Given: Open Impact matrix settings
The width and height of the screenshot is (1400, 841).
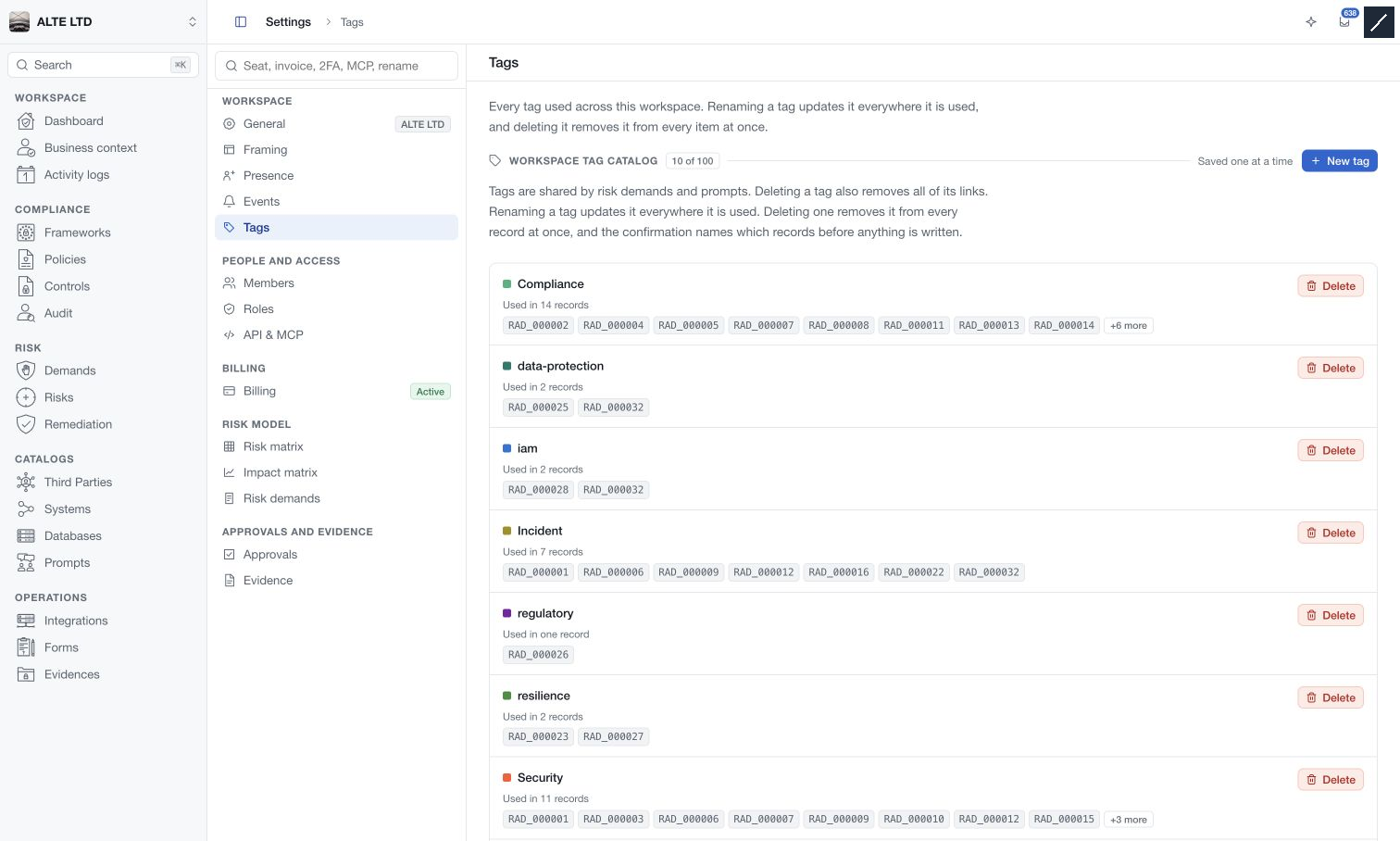Looking at the screenshot, I should pos(336,473).
